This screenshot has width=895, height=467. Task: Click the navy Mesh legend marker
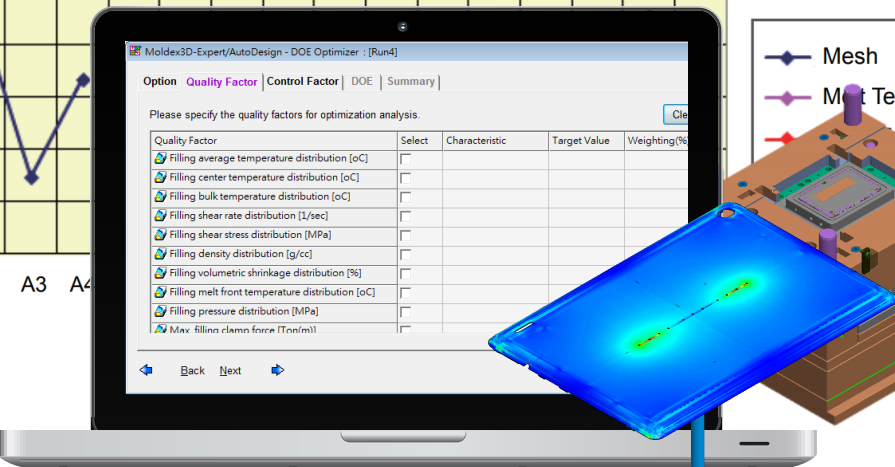[x=788, y=57]
